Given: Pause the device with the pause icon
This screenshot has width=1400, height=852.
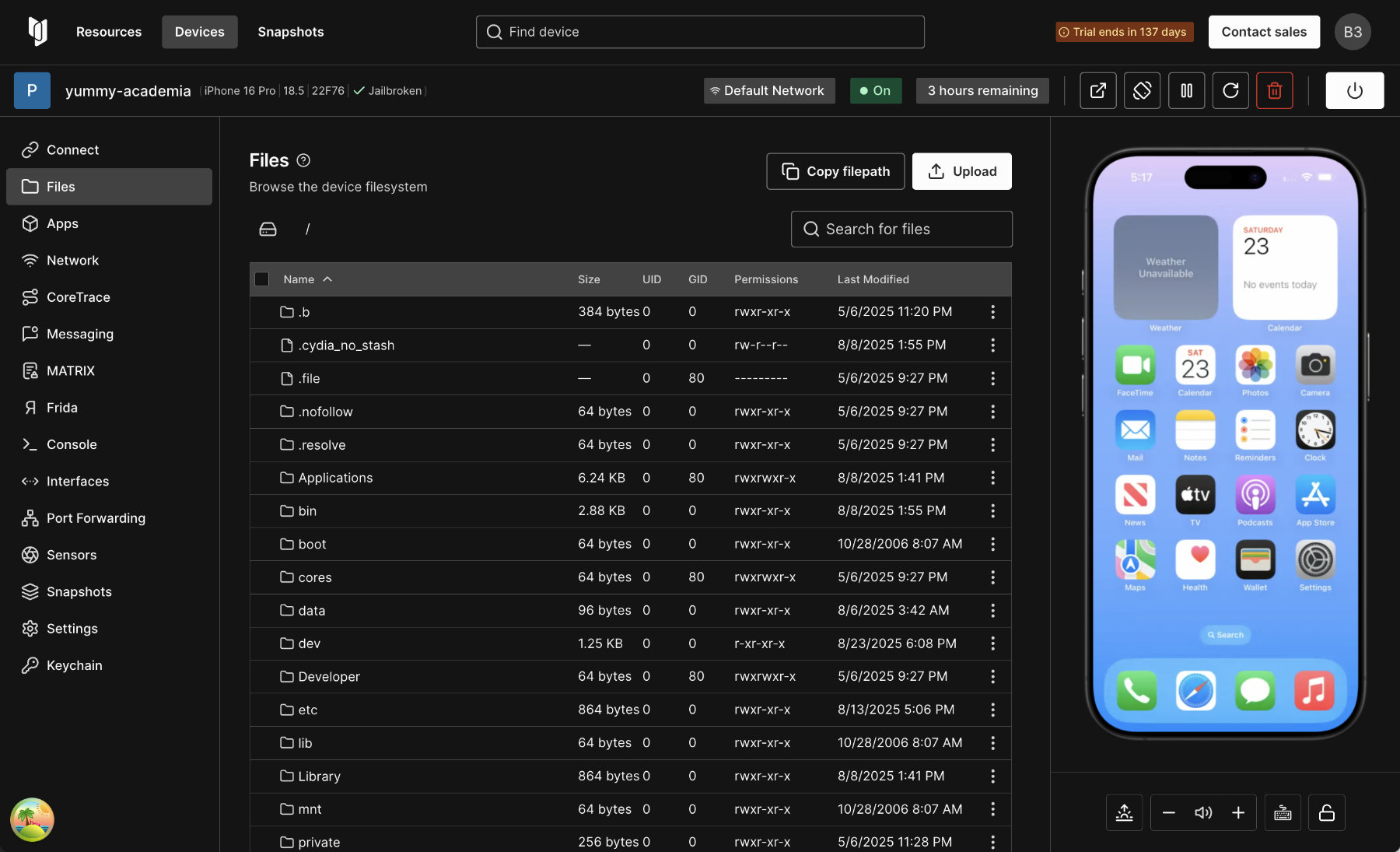Looking at the screenshot, I should 1186,91.
